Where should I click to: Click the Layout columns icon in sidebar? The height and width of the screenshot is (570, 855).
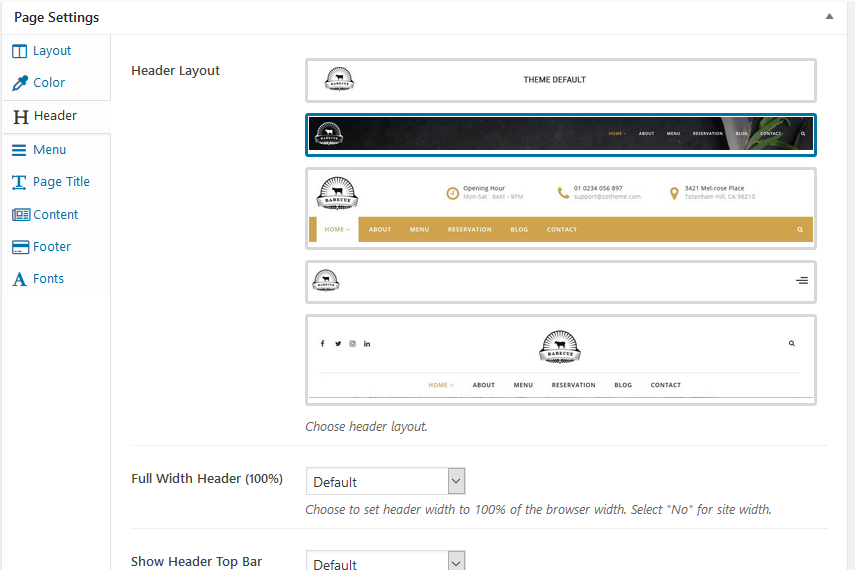pyautogui.click(x=19, y=51)
